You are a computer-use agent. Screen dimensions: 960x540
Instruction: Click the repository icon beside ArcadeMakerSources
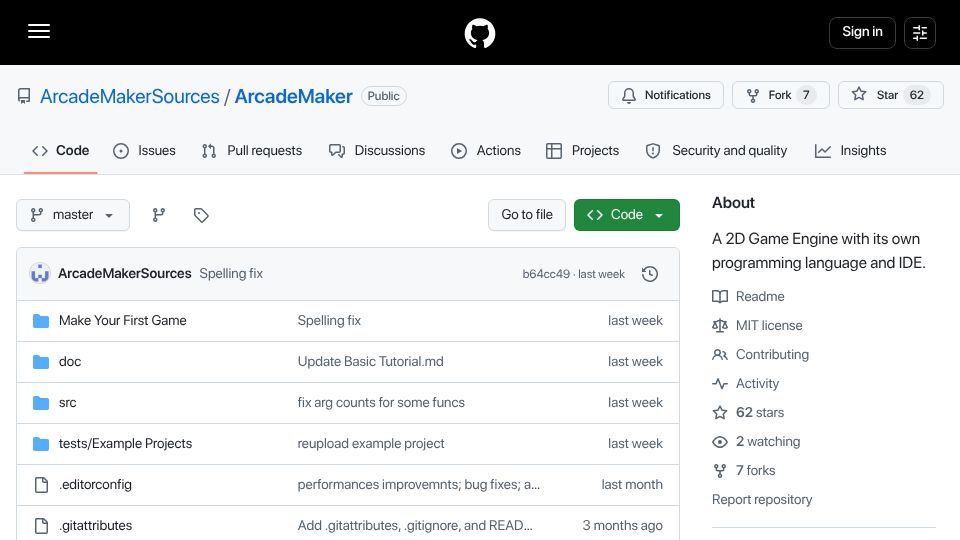pyautogui.click(x=24, y=96)
